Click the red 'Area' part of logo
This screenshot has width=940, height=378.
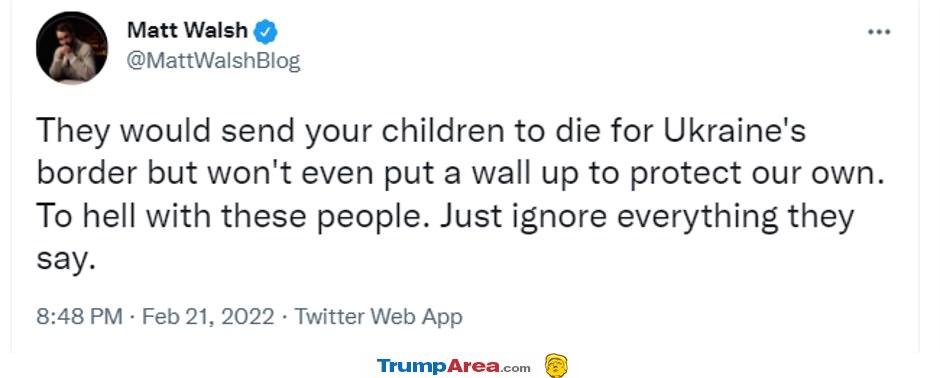pos(473,366)
